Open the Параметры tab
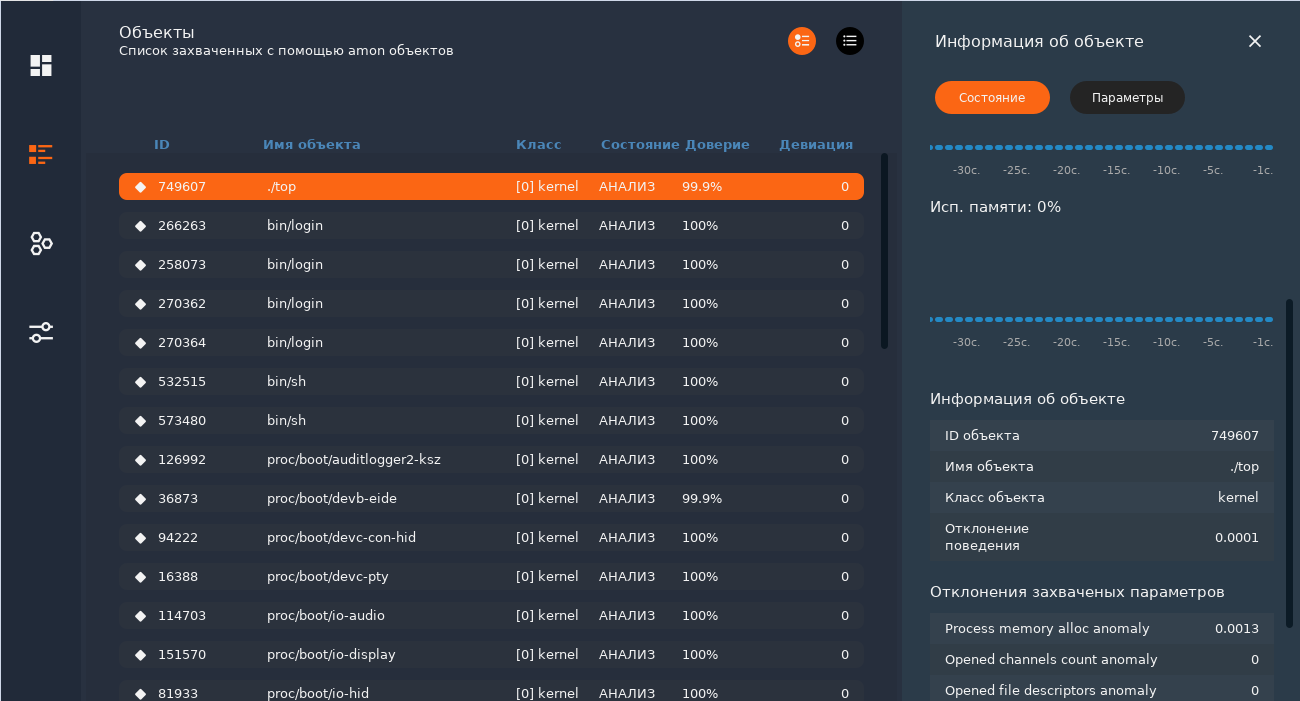1300x701 pixels. point(1127,98)
